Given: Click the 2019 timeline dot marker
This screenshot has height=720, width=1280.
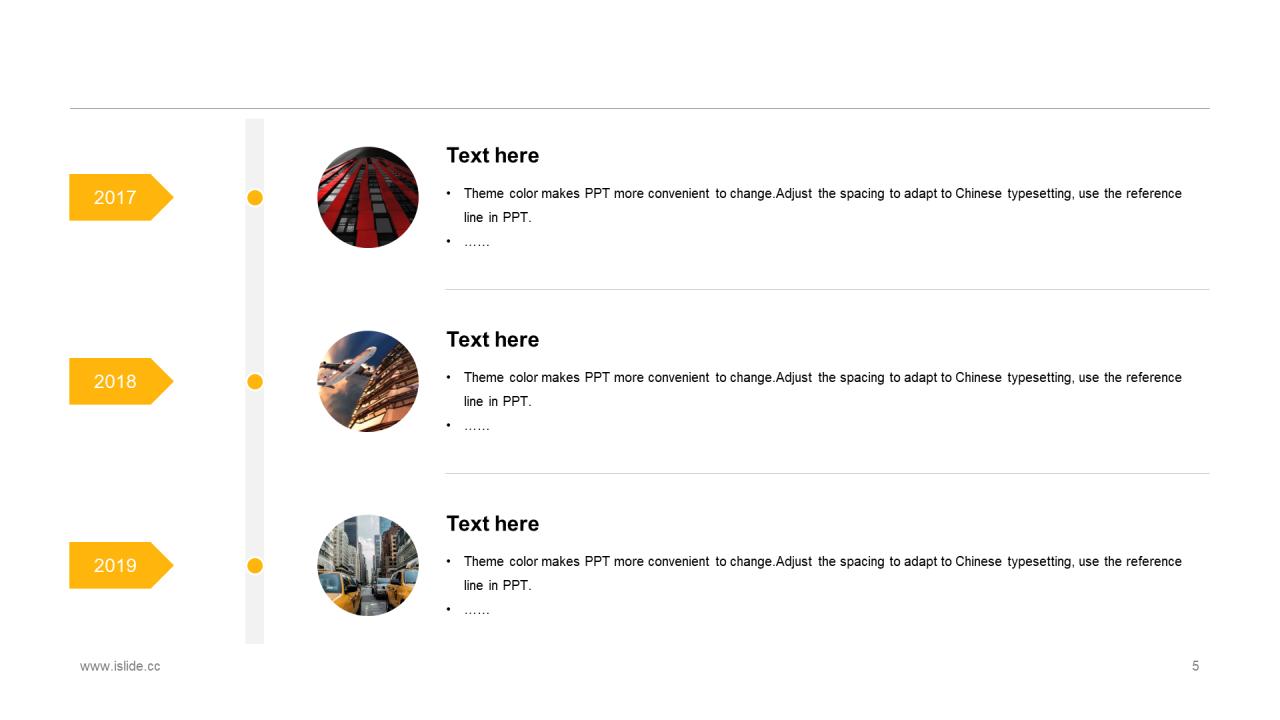Looking at the screenshot, I should click(255, 566).
